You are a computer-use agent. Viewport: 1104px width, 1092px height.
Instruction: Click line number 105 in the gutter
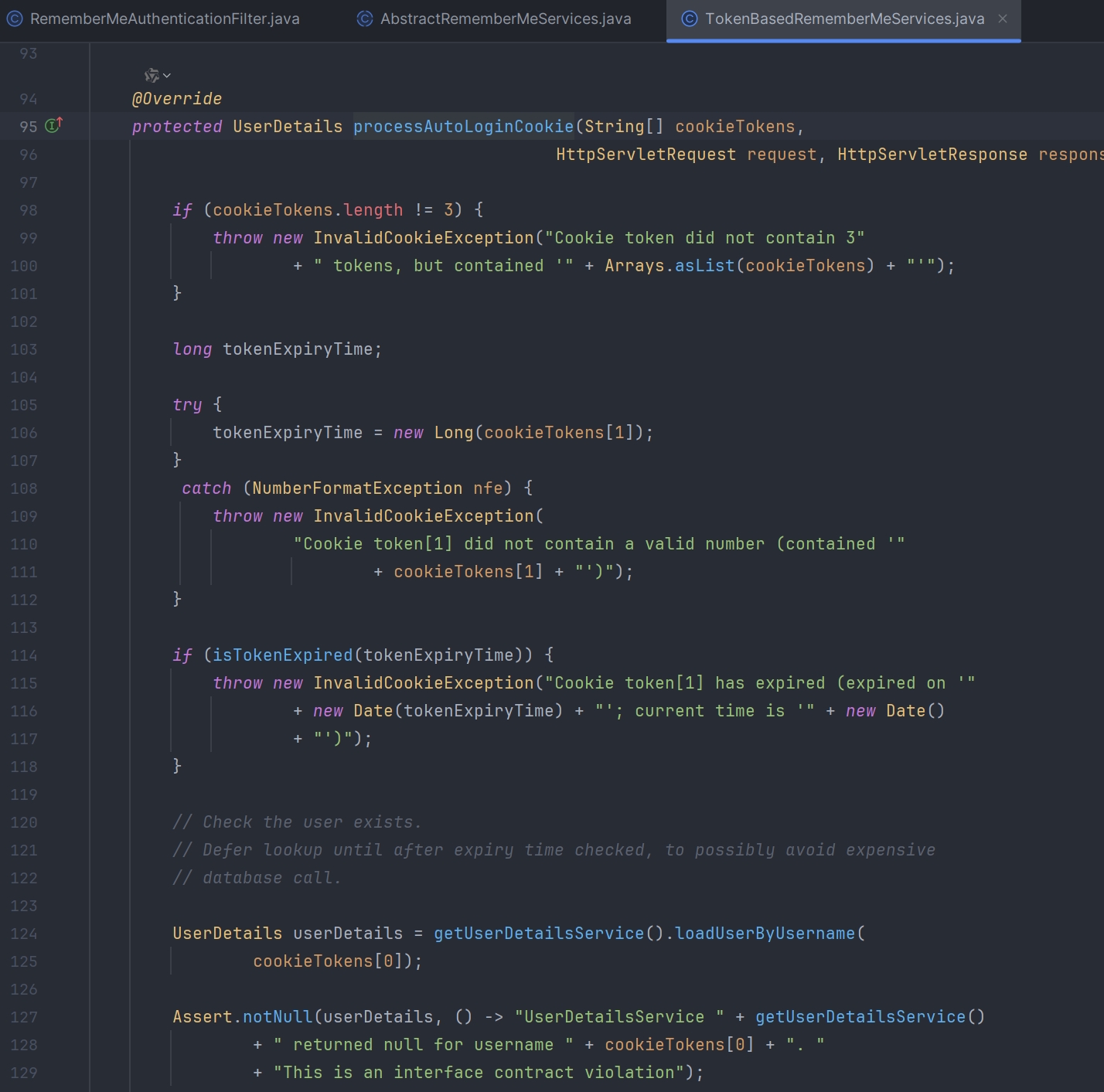tap(24, 405)
